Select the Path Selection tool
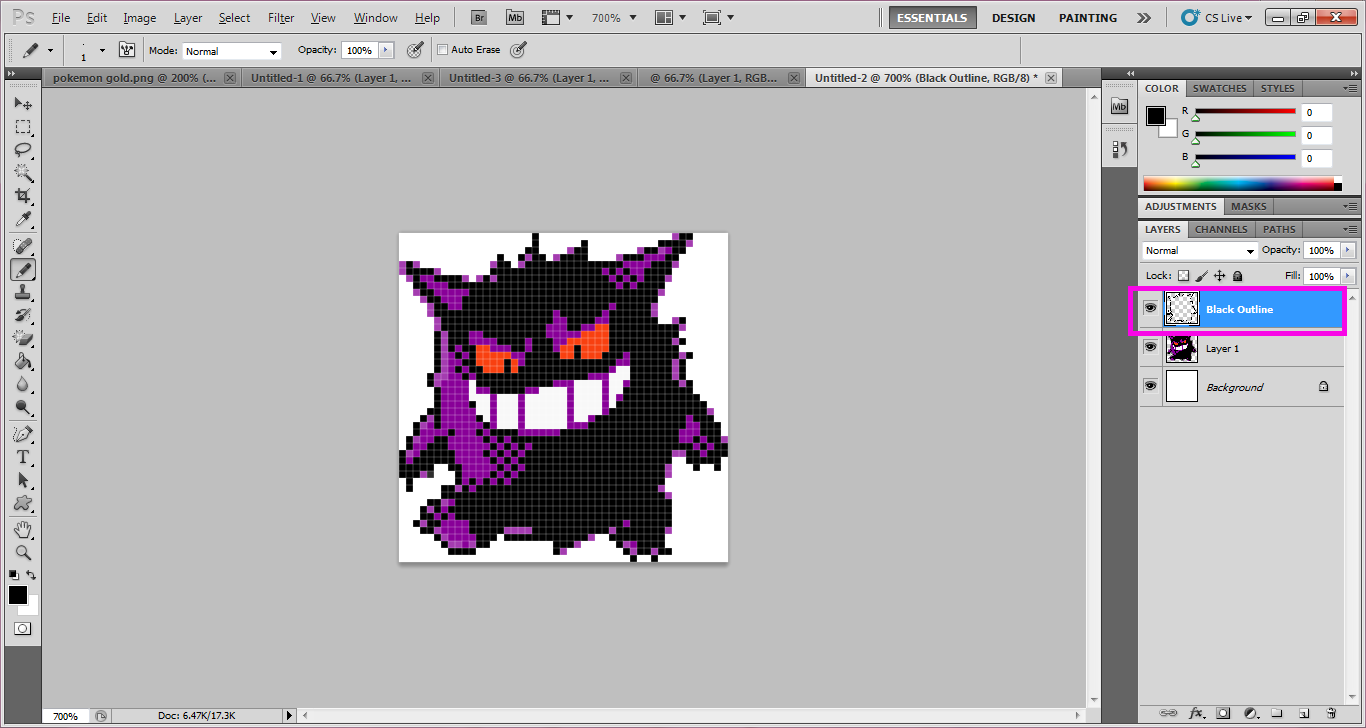Viewport: 1366px width, 728px height. coord(22,480)
